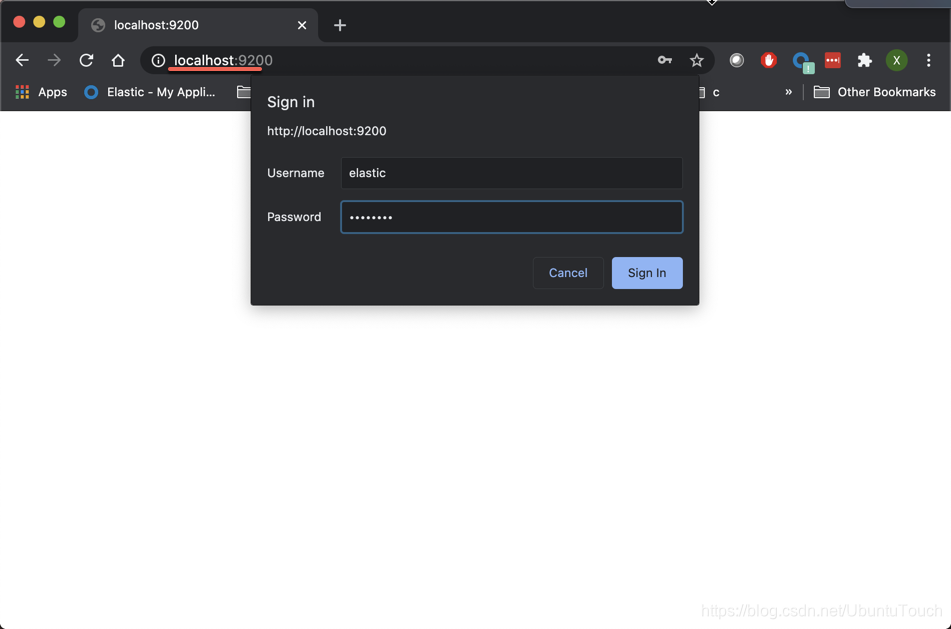Close the localhost:9200 tab
This screenshot has height=629, width=951.
coord(302,25)
